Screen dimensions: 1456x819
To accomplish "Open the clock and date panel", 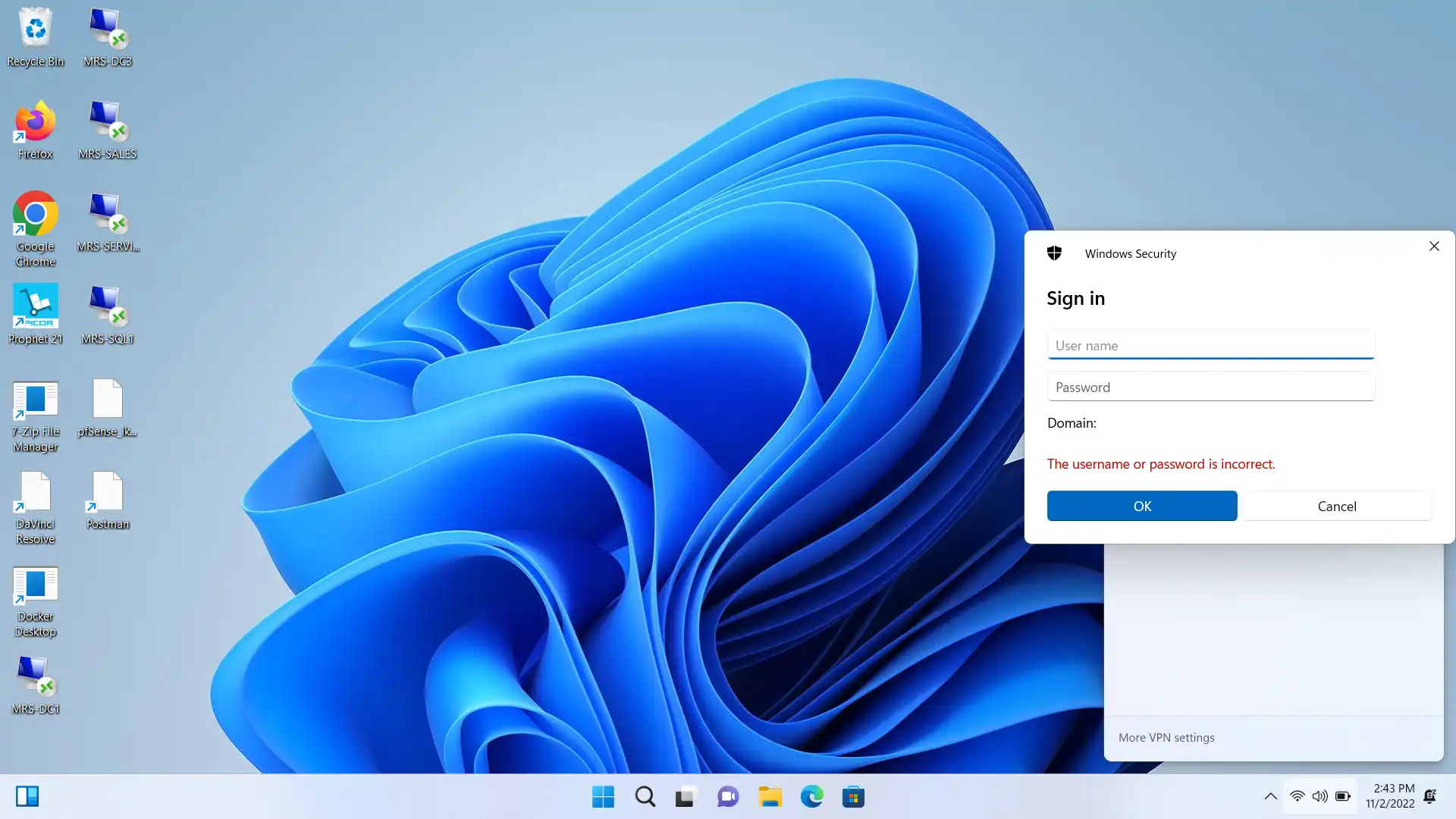I will (1390, 795).
